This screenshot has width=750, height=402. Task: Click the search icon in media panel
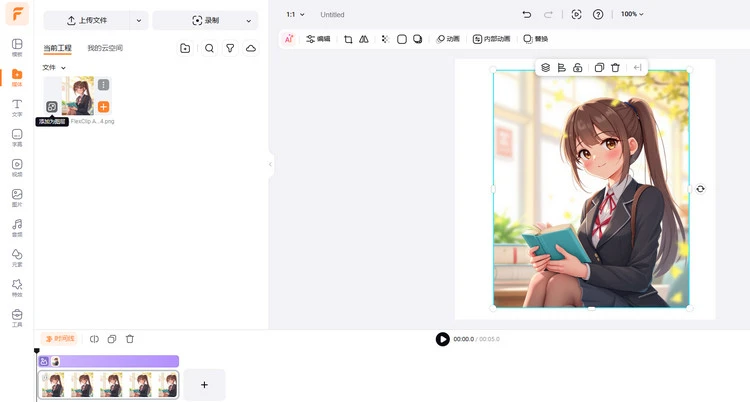coord(209,48)
